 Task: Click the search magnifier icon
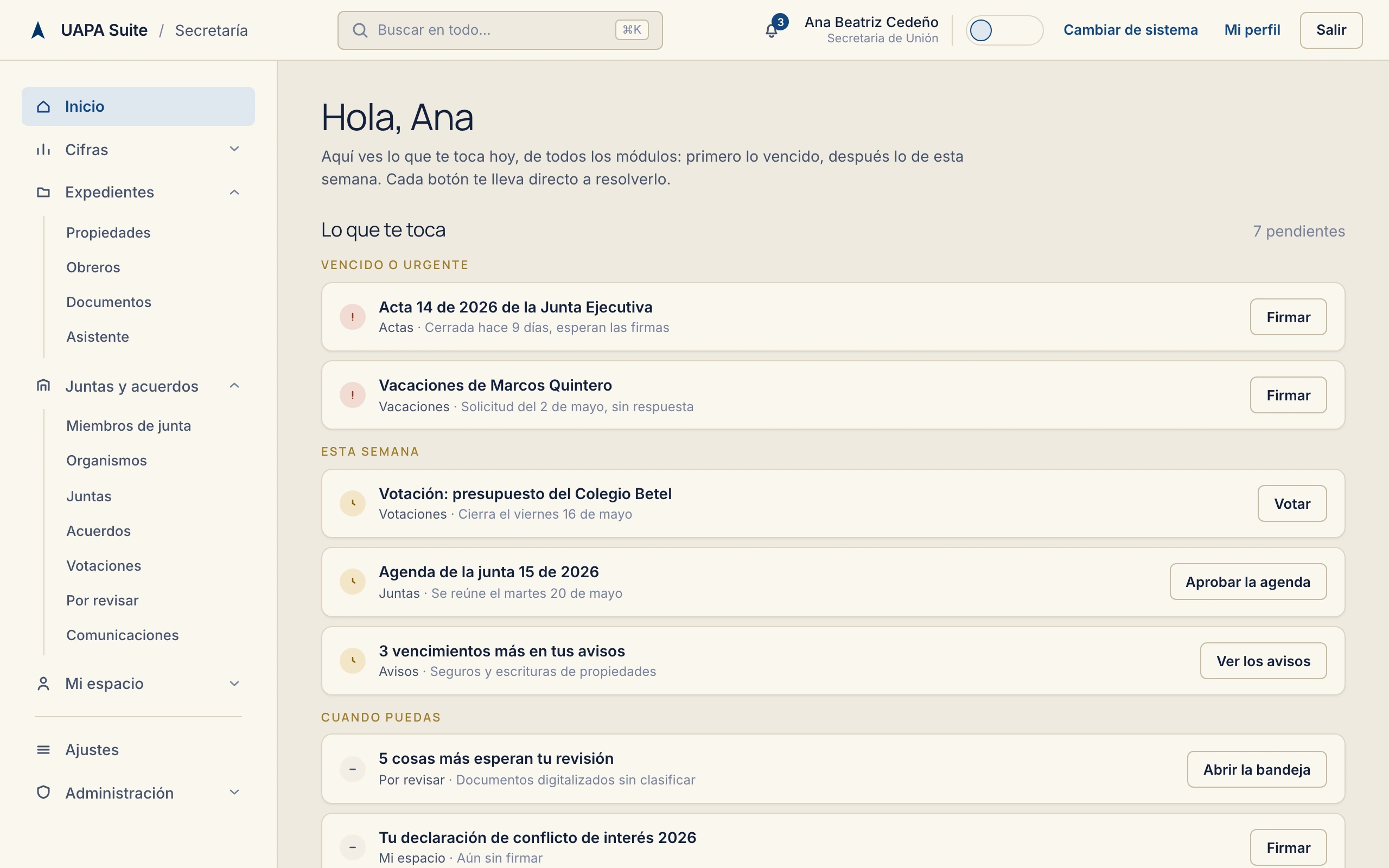tap(360, 30)
